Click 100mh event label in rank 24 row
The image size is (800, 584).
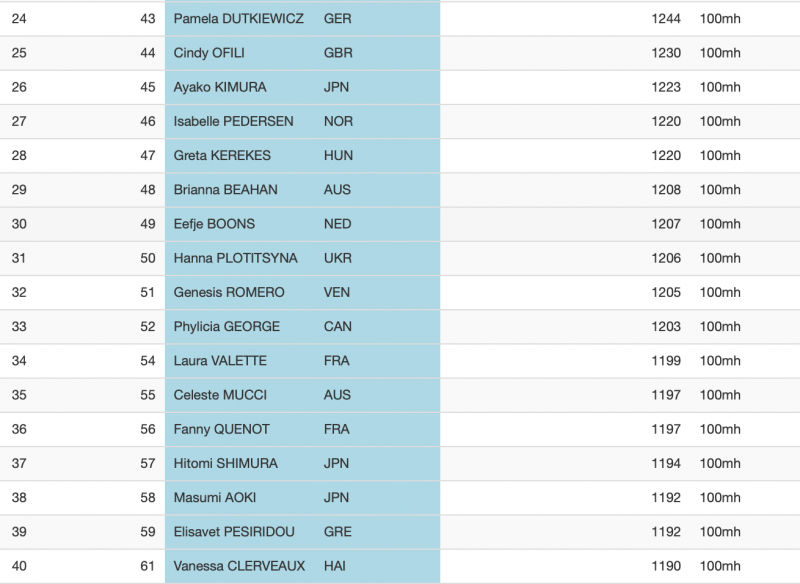pyautogui.click(x=720, y=19)
